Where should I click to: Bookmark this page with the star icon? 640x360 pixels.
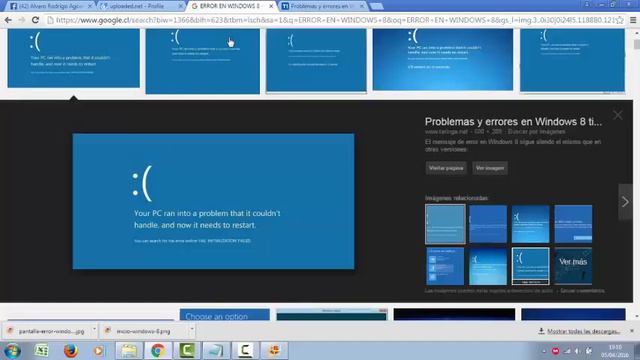tap(620, 20)
